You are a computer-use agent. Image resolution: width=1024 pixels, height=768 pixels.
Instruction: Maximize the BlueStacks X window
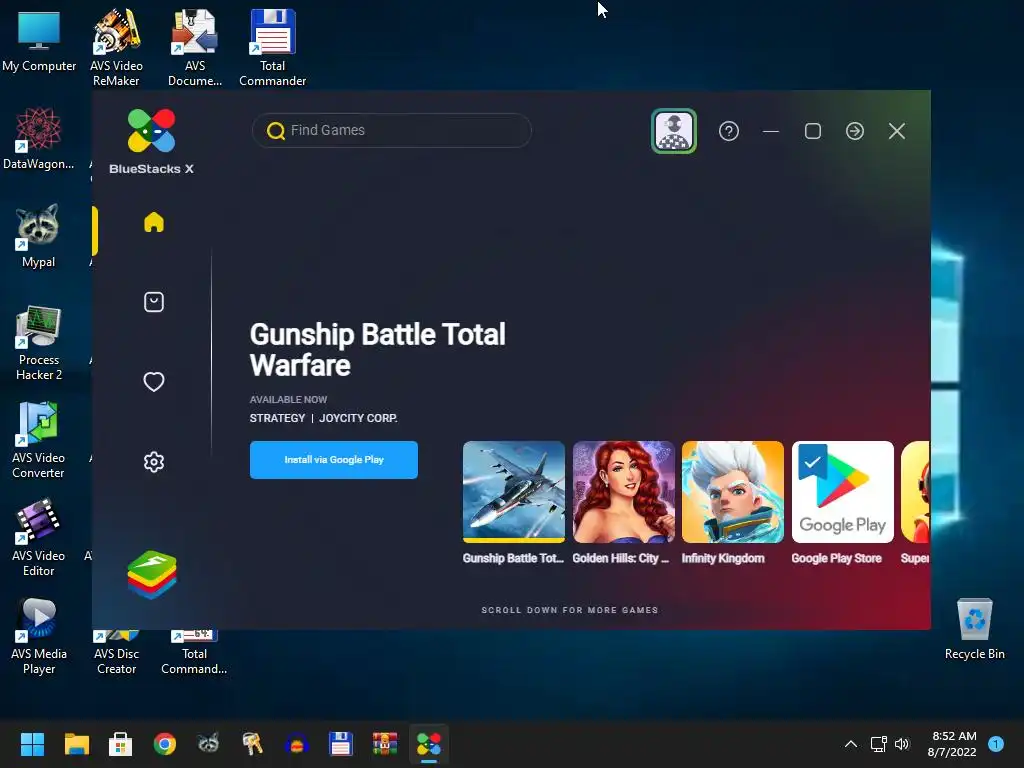coord(813,131)
